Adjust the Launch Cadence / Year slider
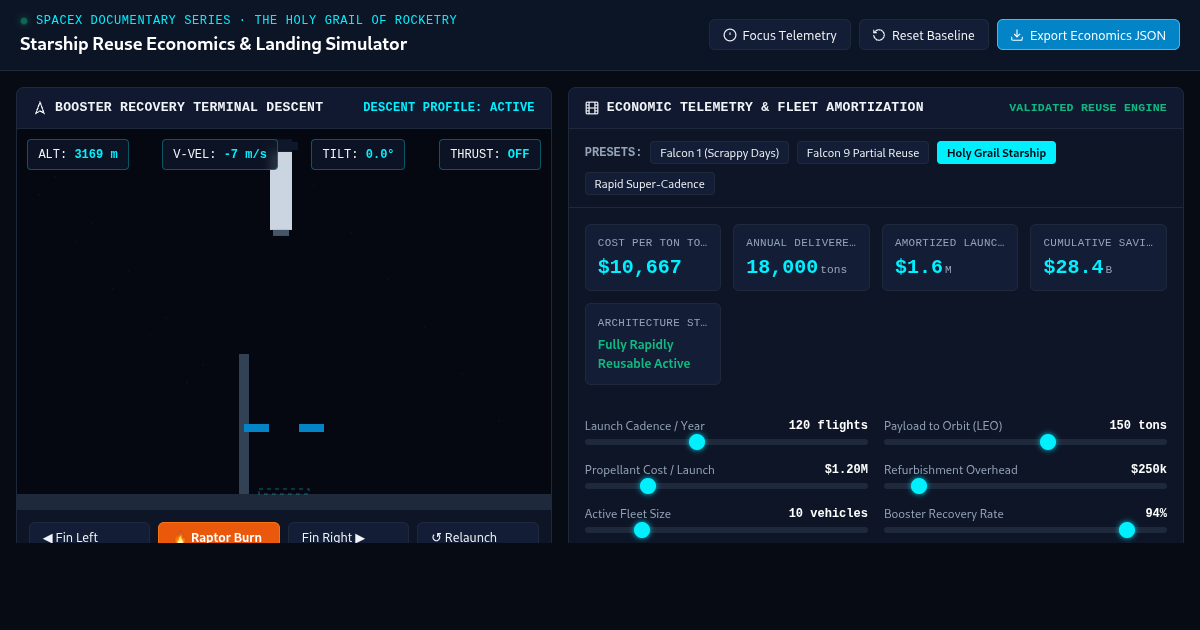1200x630 pixels. pyautogui.click(x=726, y=442)
